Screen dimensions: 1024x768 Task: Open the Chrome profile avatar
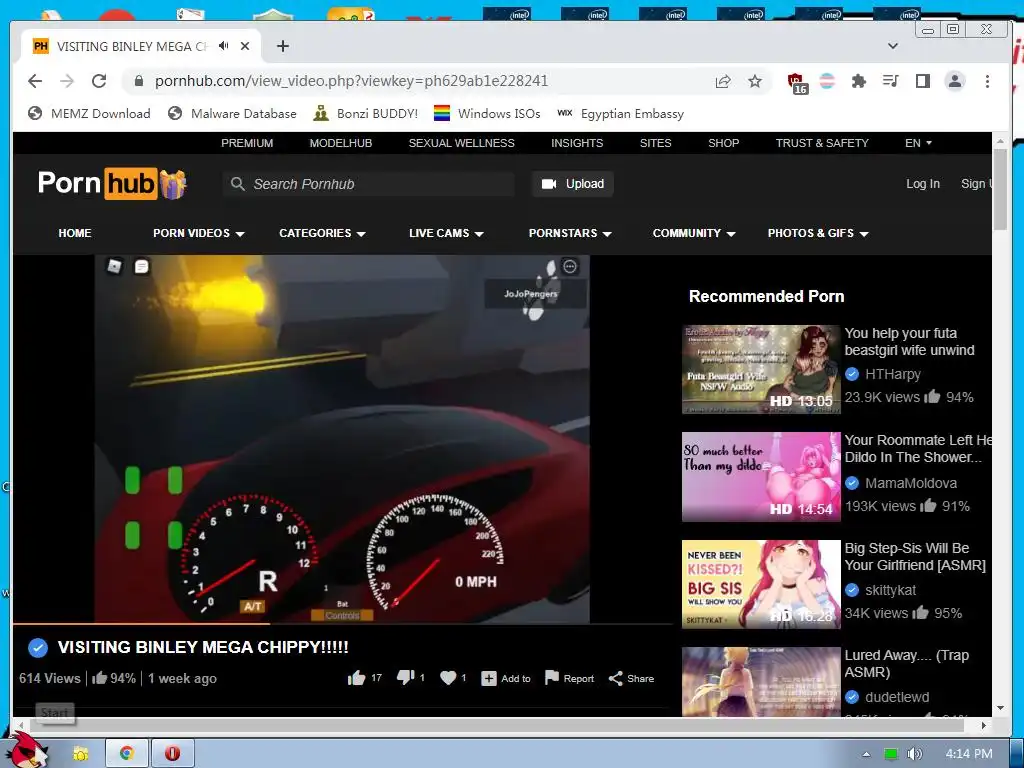tap(955, 81)
